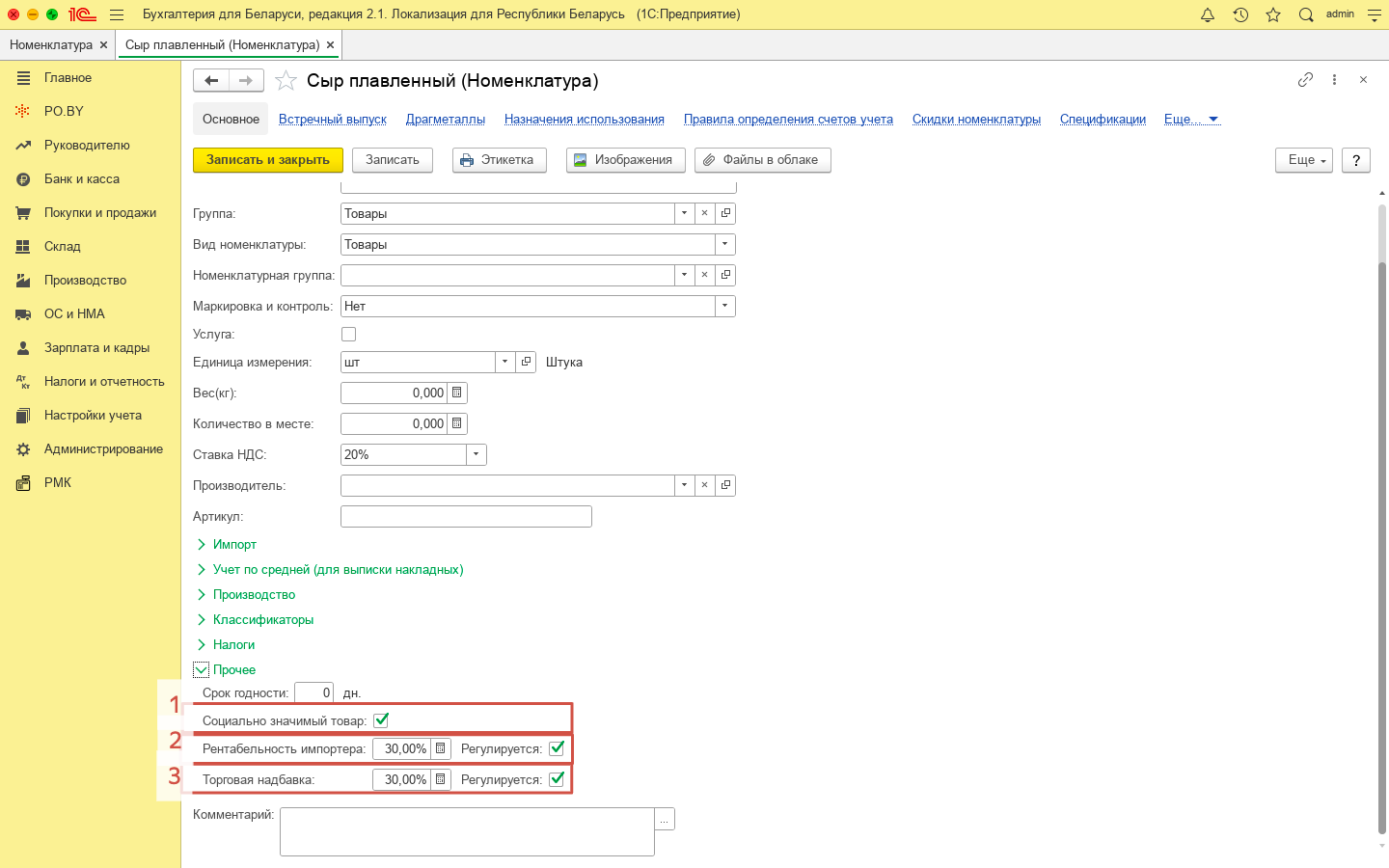Click the copy link chain icon
The height and width of the screenshot is (868, 1389).
1305,80
